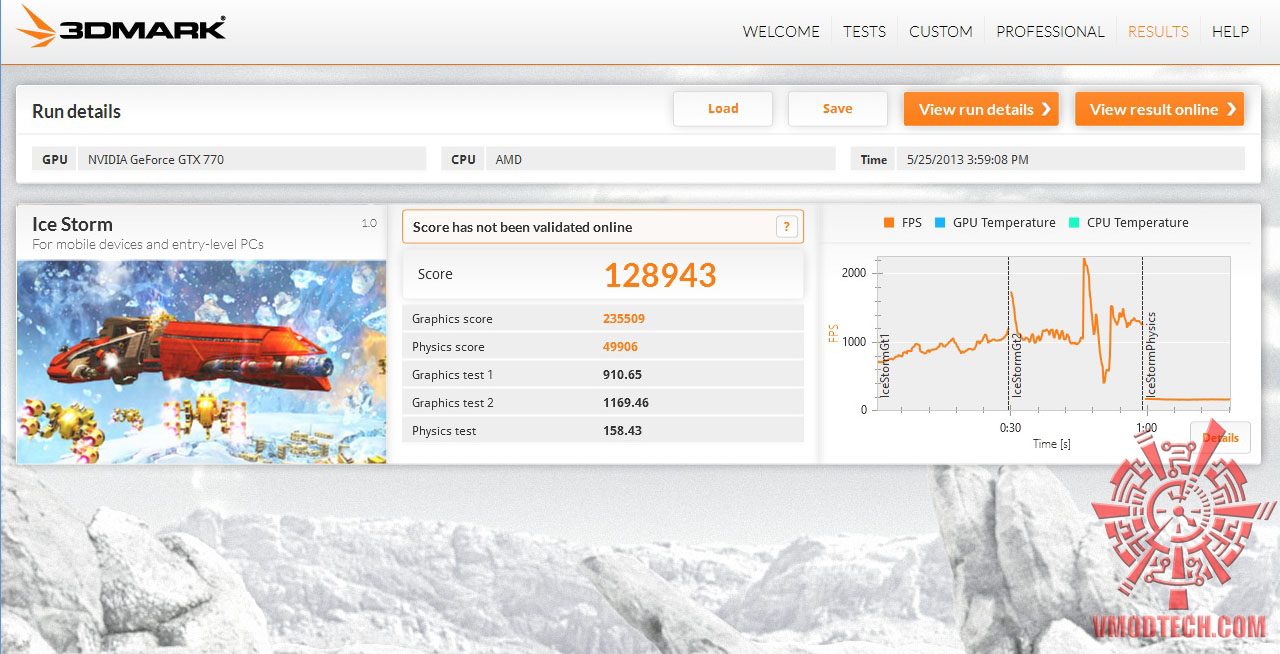
Task: Open the question mark help for validation
Action: pos(787,227)
